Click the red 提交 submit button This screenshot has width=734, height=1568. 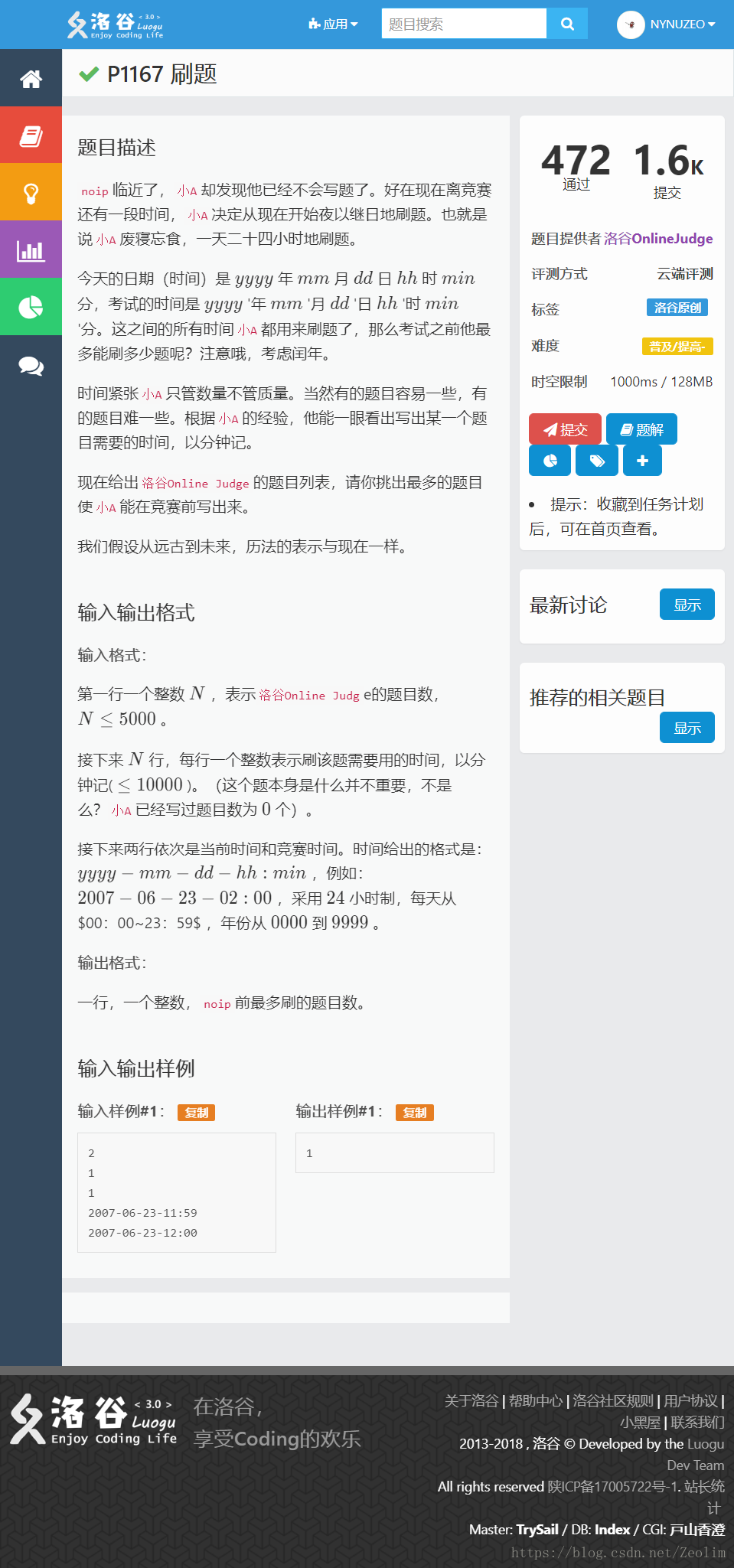[x=565, y=429]
